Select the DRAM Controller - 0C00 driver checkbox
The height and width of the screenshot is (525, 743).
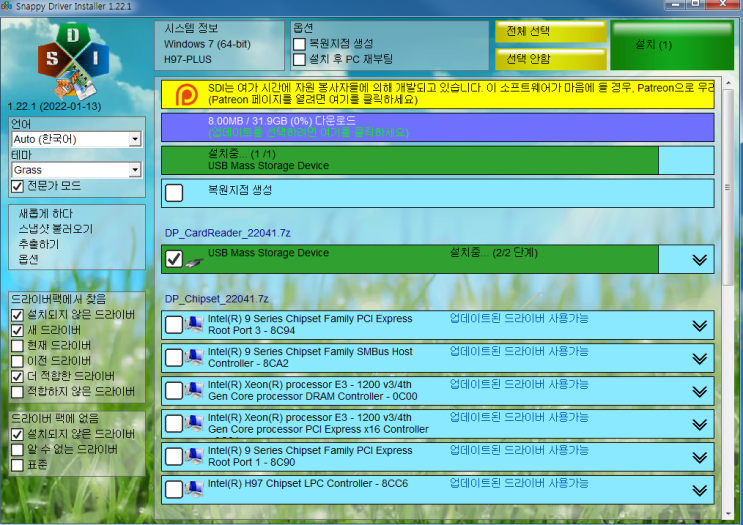pos(174,391)
